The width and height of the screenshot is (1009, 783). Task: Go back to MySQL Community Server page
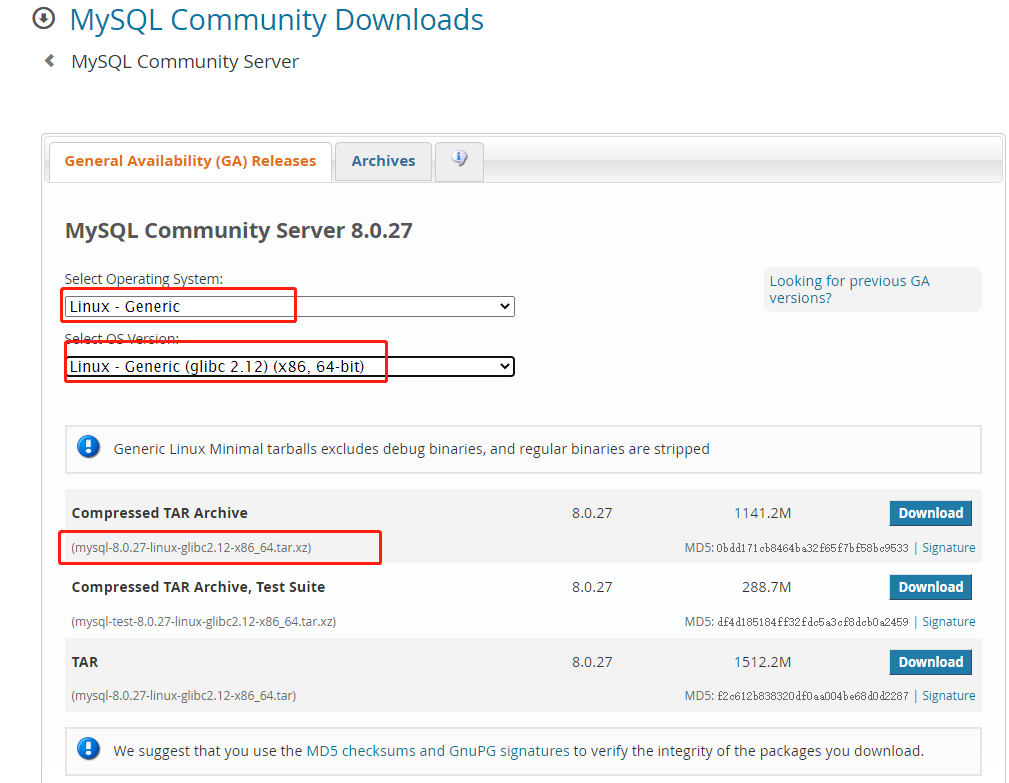pyautogui.click(x=185, y=61)
